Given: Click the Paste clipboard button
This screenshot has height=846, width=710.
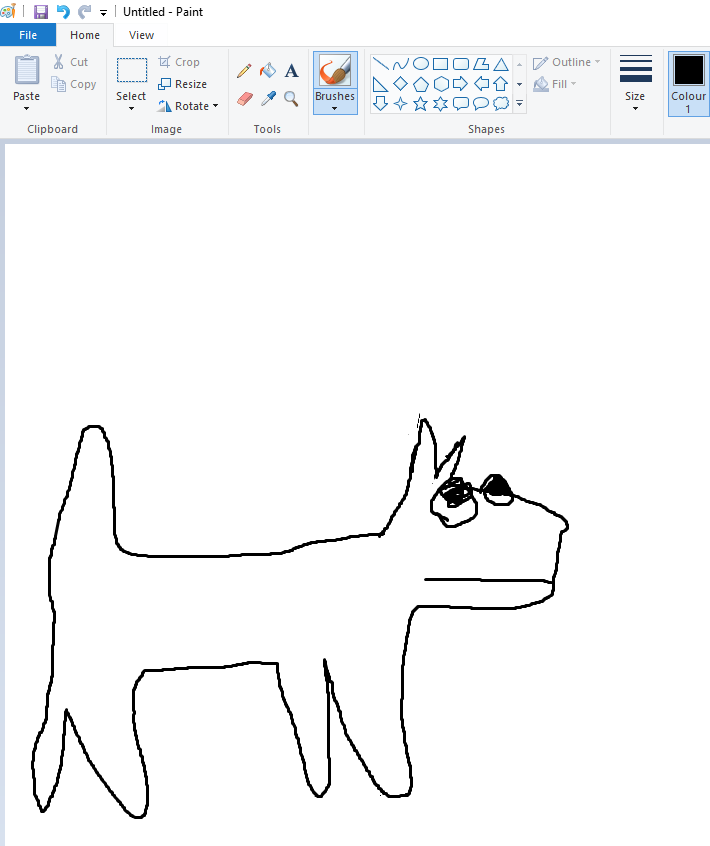Looking at the screenshot, I should [26, 71].
